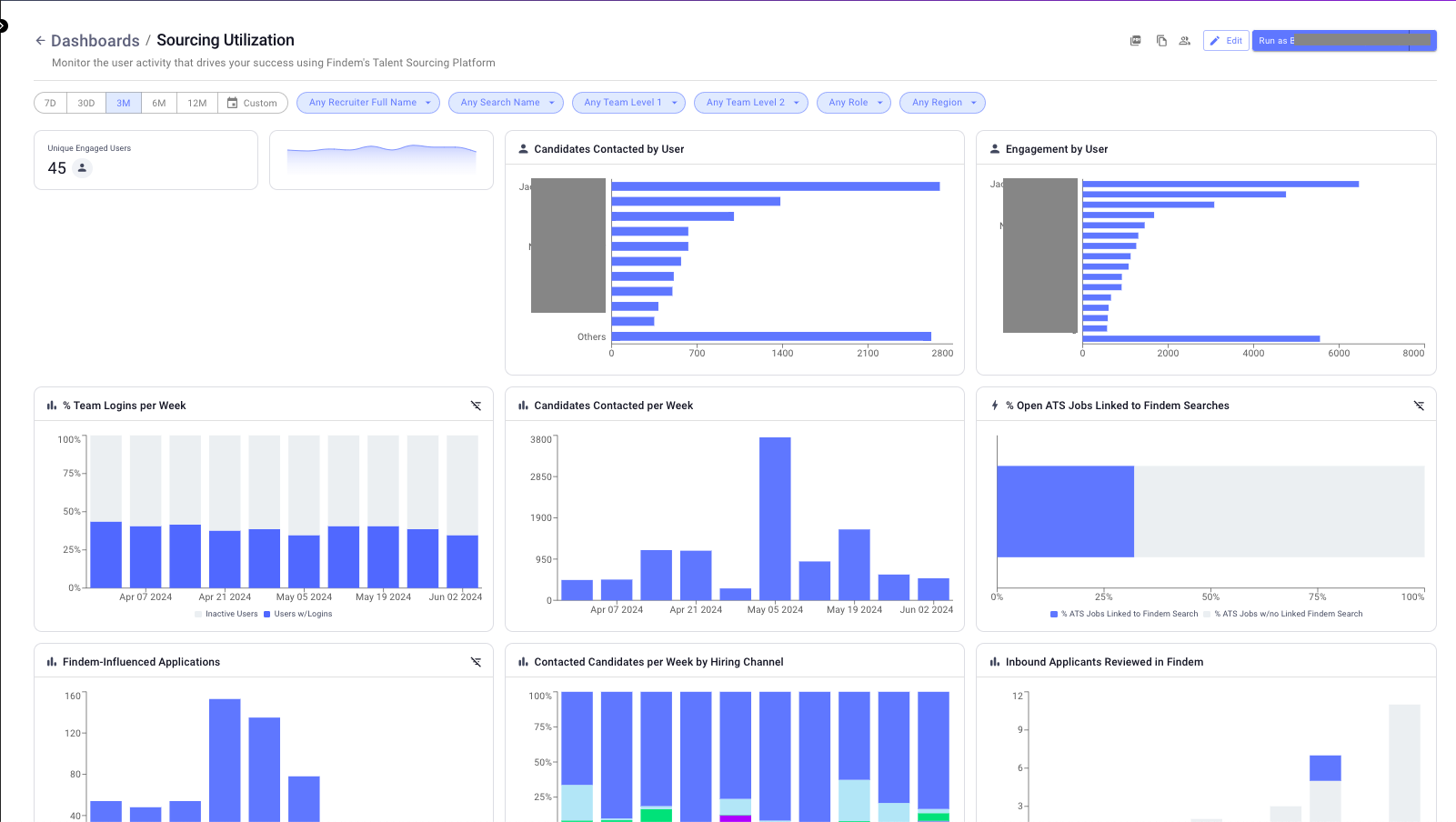
Task: Open the Any Region dropdown
Action: click(x=942, y=103)
